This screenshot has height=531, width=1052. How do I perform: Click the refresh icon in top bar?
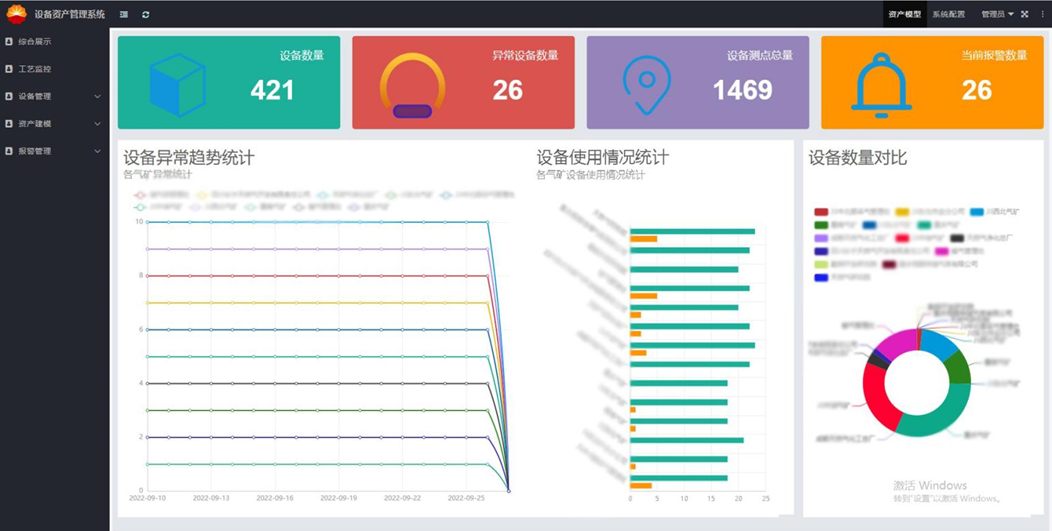(x=146, y=14)
